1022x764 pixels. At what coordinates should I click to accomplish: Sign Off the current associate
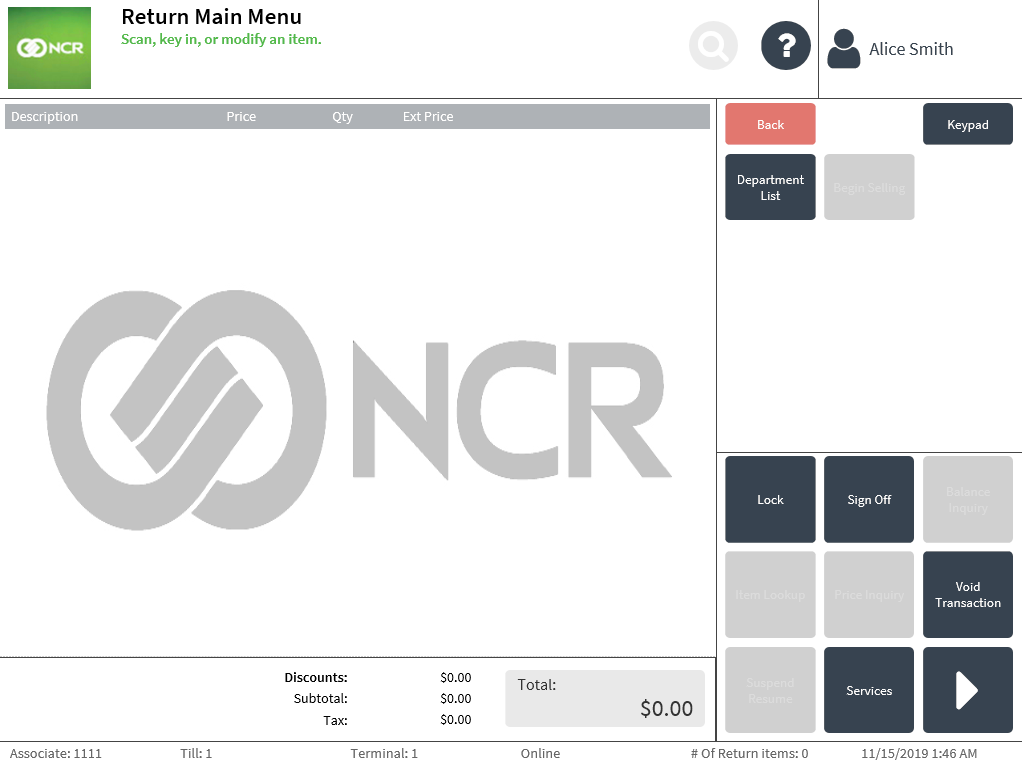[868, 499]
